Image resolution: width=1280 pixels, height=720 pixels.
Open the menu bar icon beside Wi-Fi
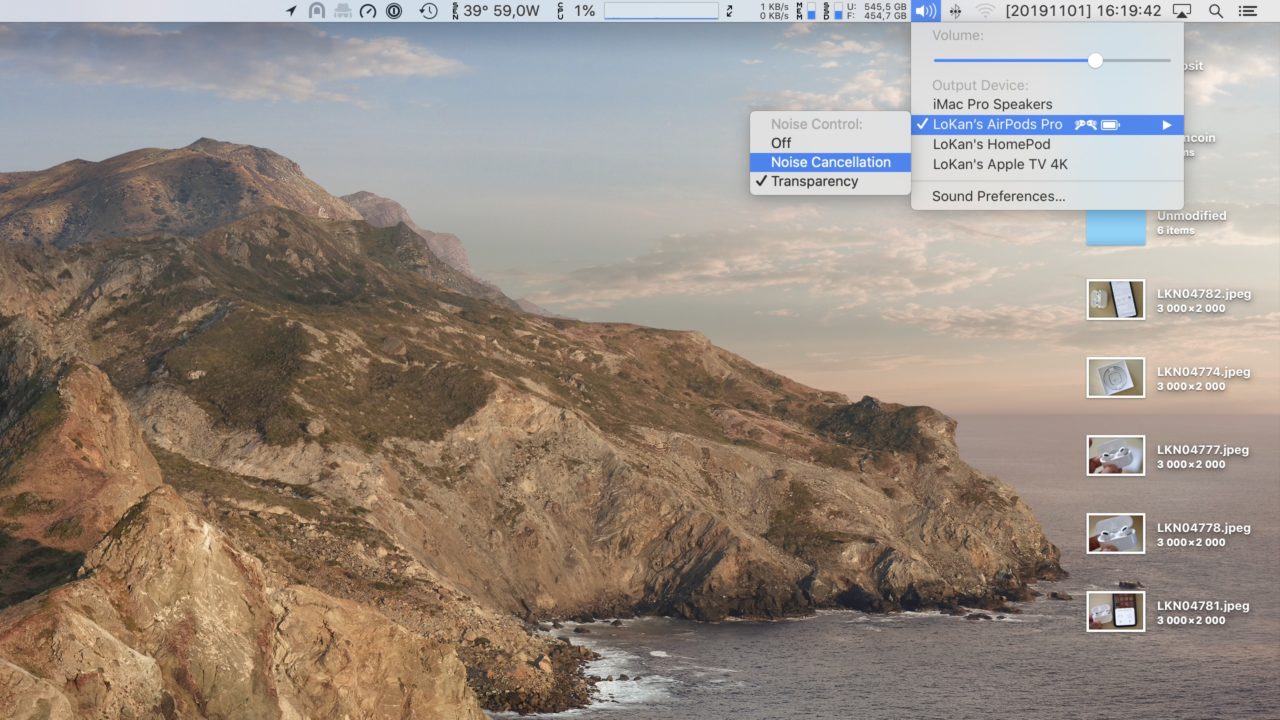(956, 11)
